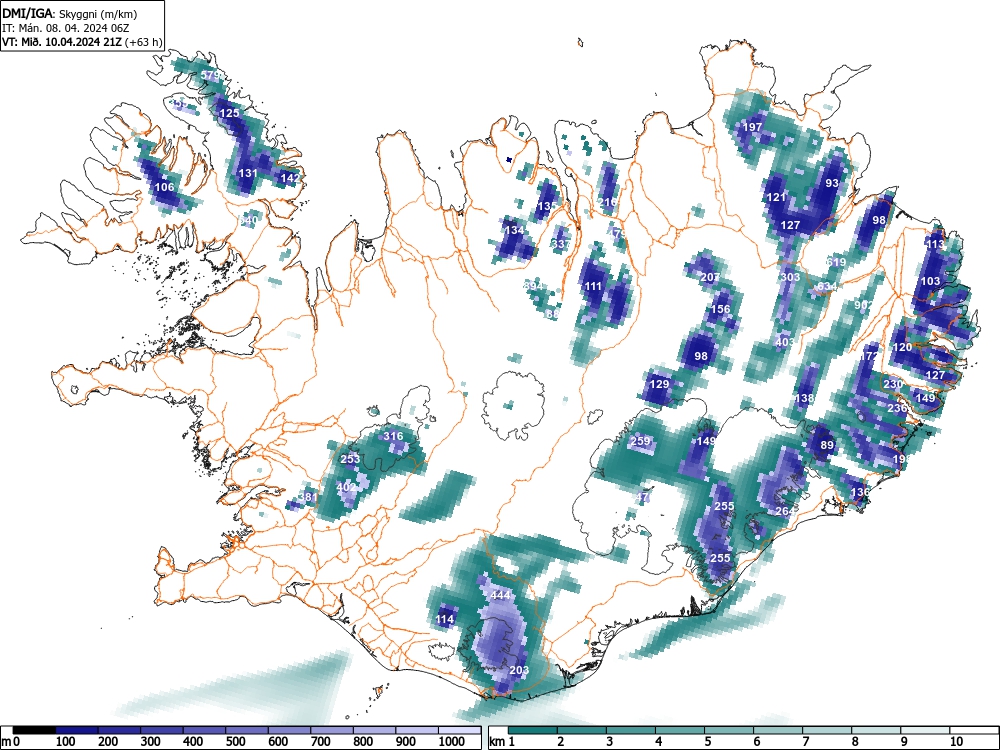Viewport: 1000px width, 750px height.
Task: Click the visibility value '121'
Action: (x=776, y=197)
